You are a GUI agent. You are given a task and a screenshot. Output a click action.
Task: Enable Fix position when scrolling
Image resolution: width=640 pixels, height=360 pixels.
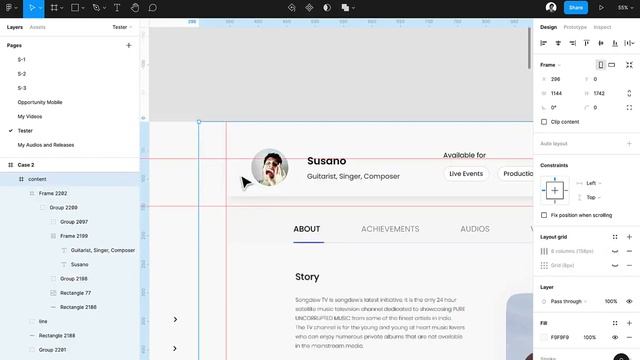tap(544, 215)
